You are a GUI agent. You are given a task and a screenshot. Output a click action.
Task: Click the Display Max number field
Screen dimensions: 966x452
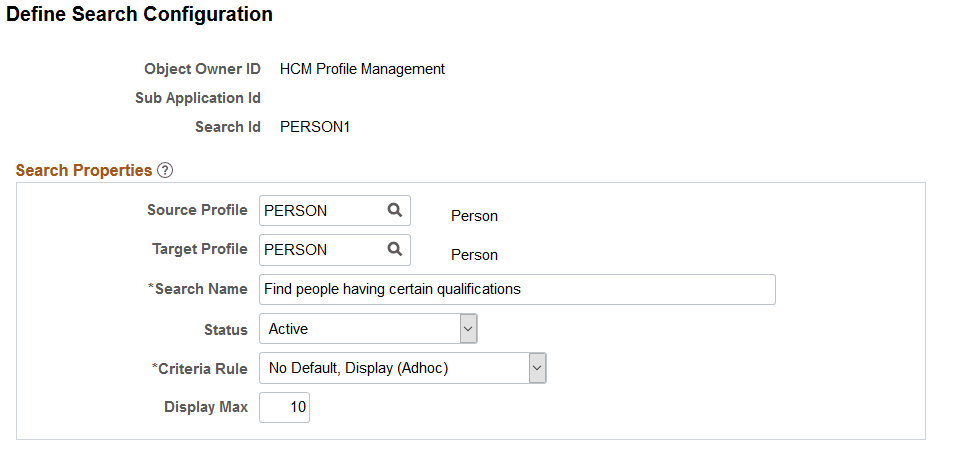click(285, 407)
